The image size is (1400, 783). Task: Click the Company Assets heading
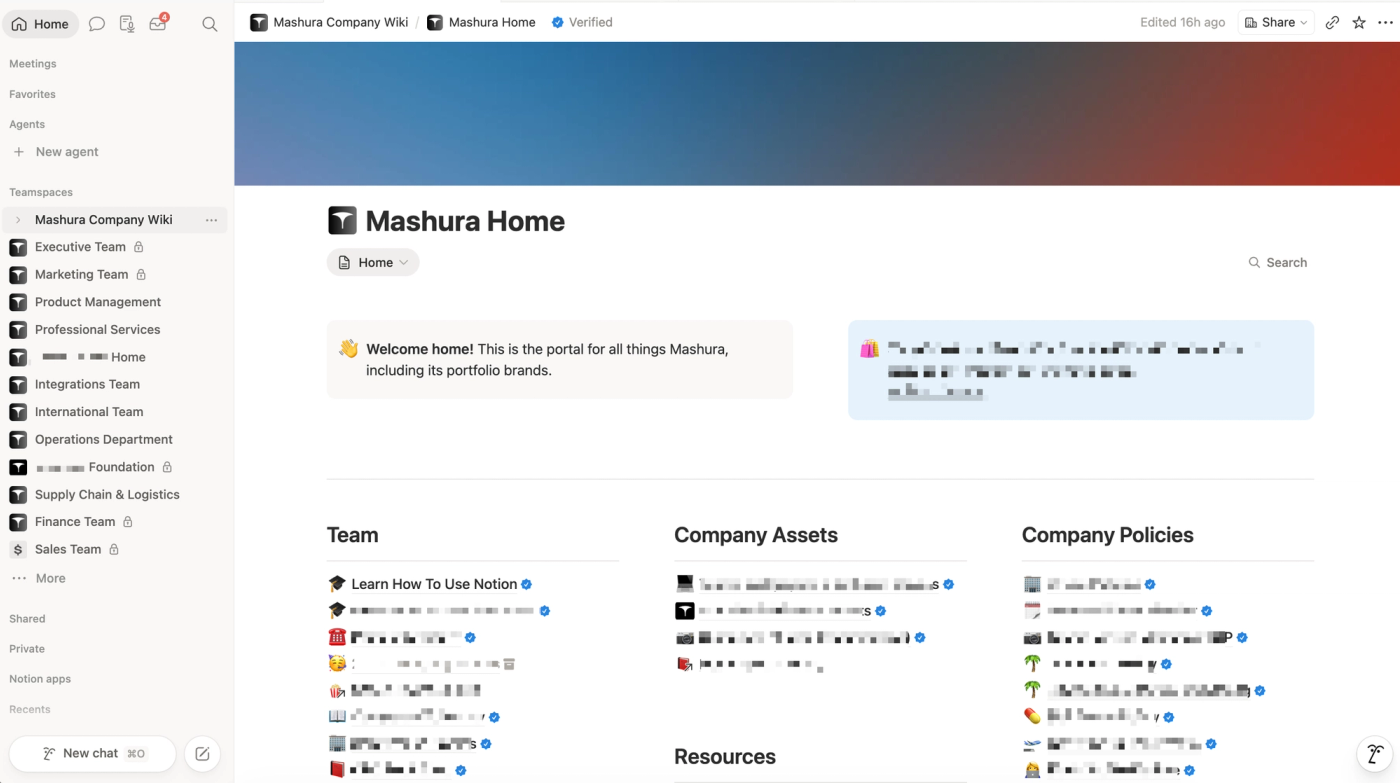(x=756, y=535)
